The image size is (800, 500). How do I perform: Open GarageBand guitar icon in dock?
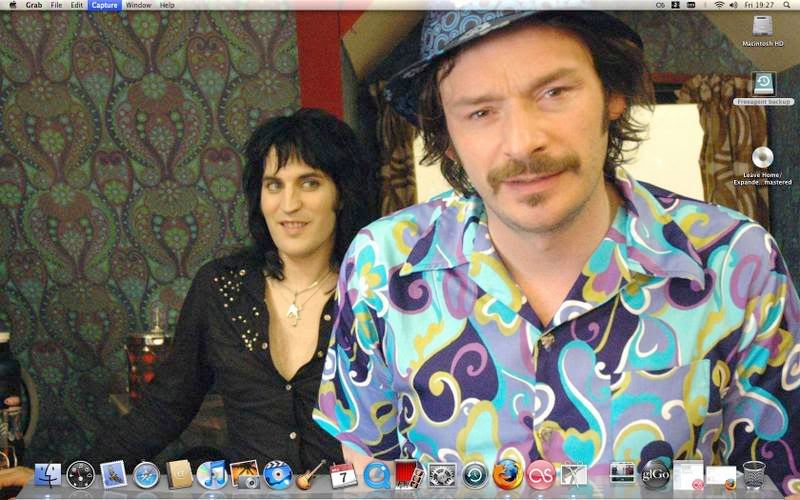(x=310, y=474)
